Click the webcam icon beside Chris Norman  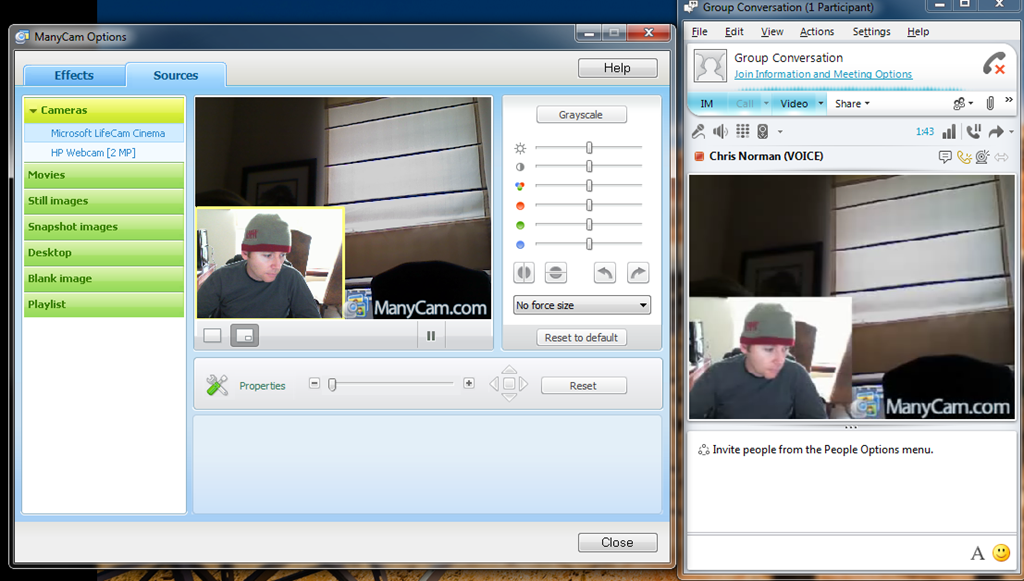pyautogui.click(x=982, y=157)
